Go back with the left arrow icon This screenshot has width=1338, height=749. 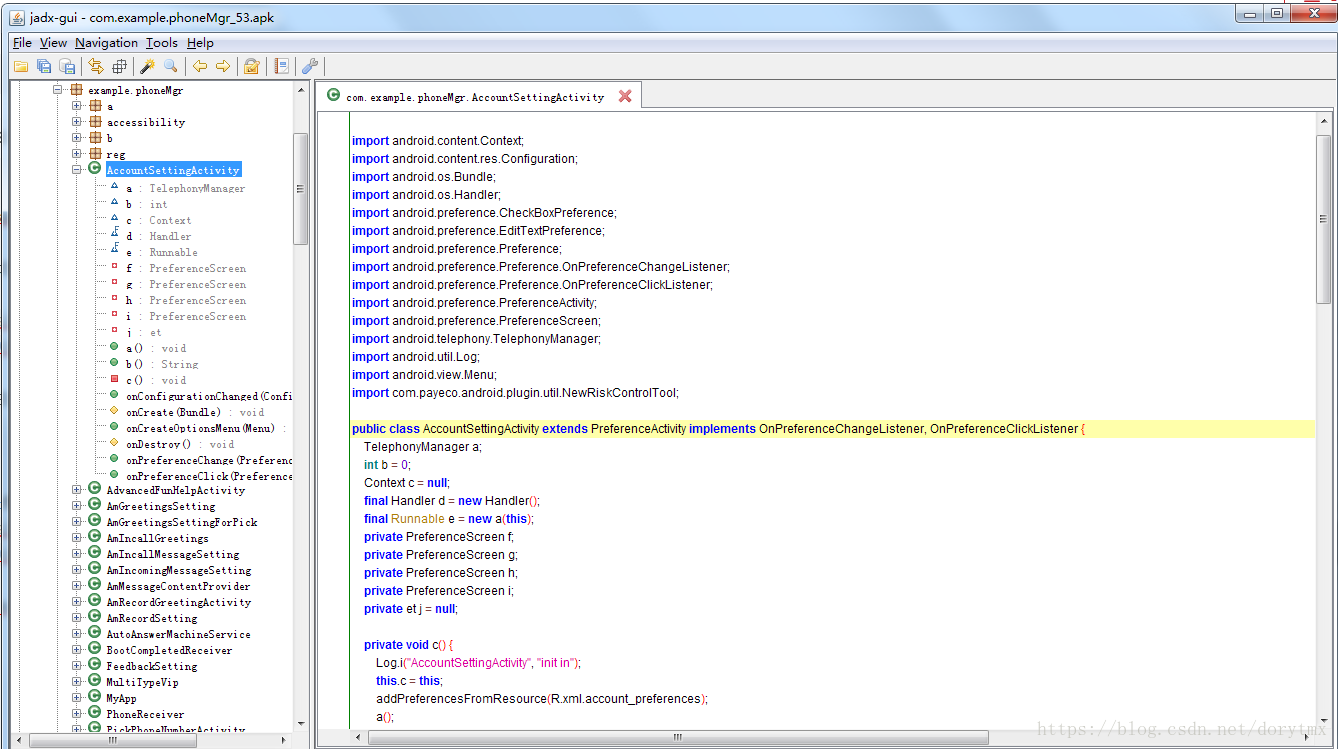200,66
